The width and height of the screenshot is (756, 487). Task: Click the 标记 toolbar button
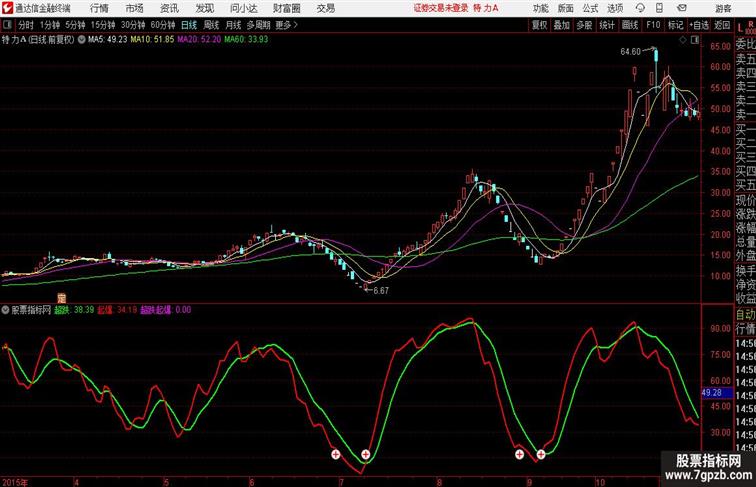point(675,25)
